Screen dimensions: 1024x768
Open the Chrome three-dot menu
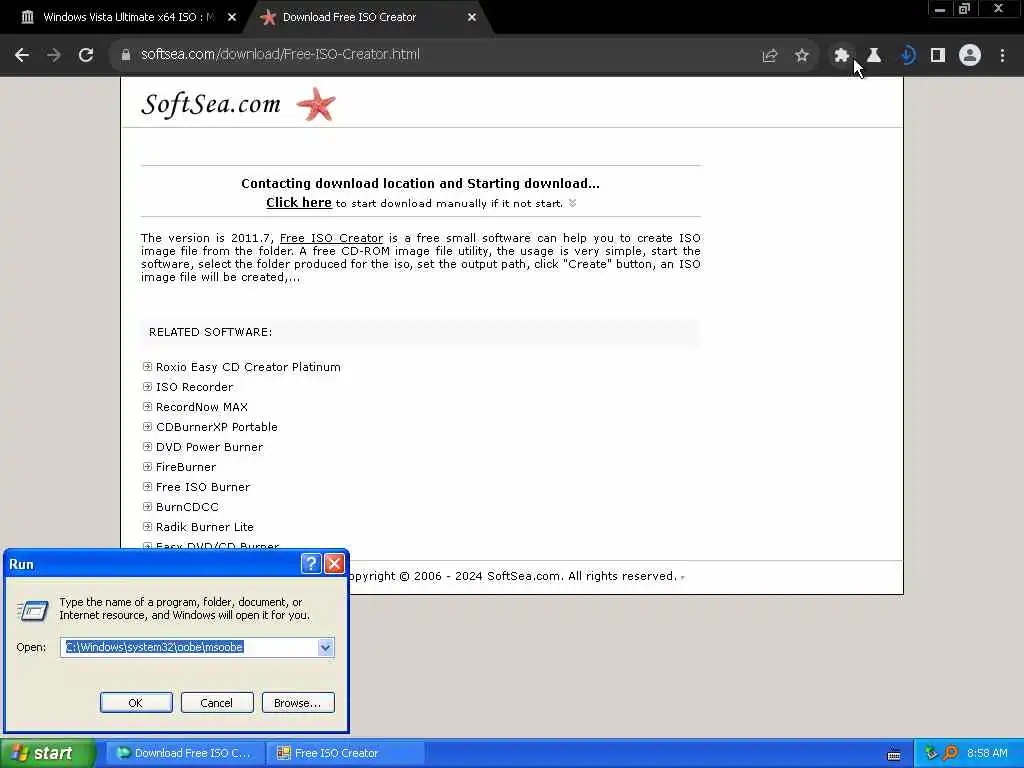pos(1002,56)
